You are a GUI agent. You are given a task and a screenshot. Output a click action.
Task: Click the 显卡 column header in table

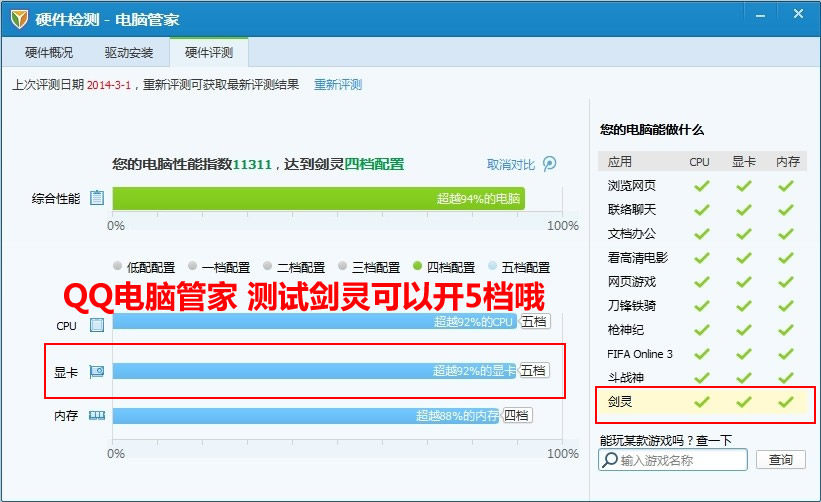pos(744,162)
